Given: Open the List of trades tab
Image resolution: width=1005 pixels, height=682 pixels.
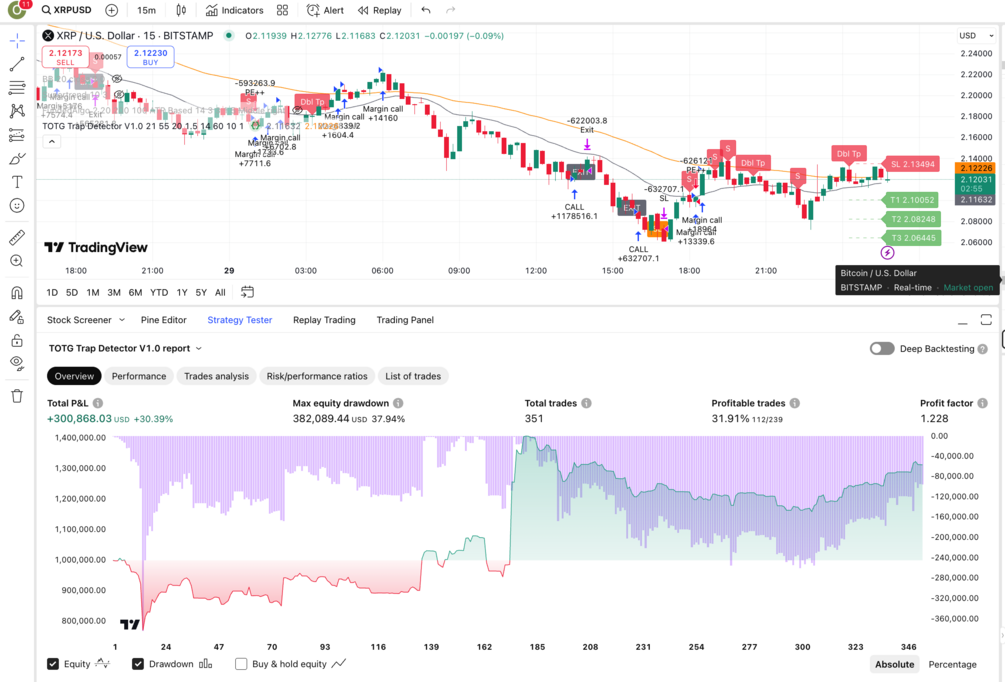Looking at the screenshot, I should coord(413,376).
